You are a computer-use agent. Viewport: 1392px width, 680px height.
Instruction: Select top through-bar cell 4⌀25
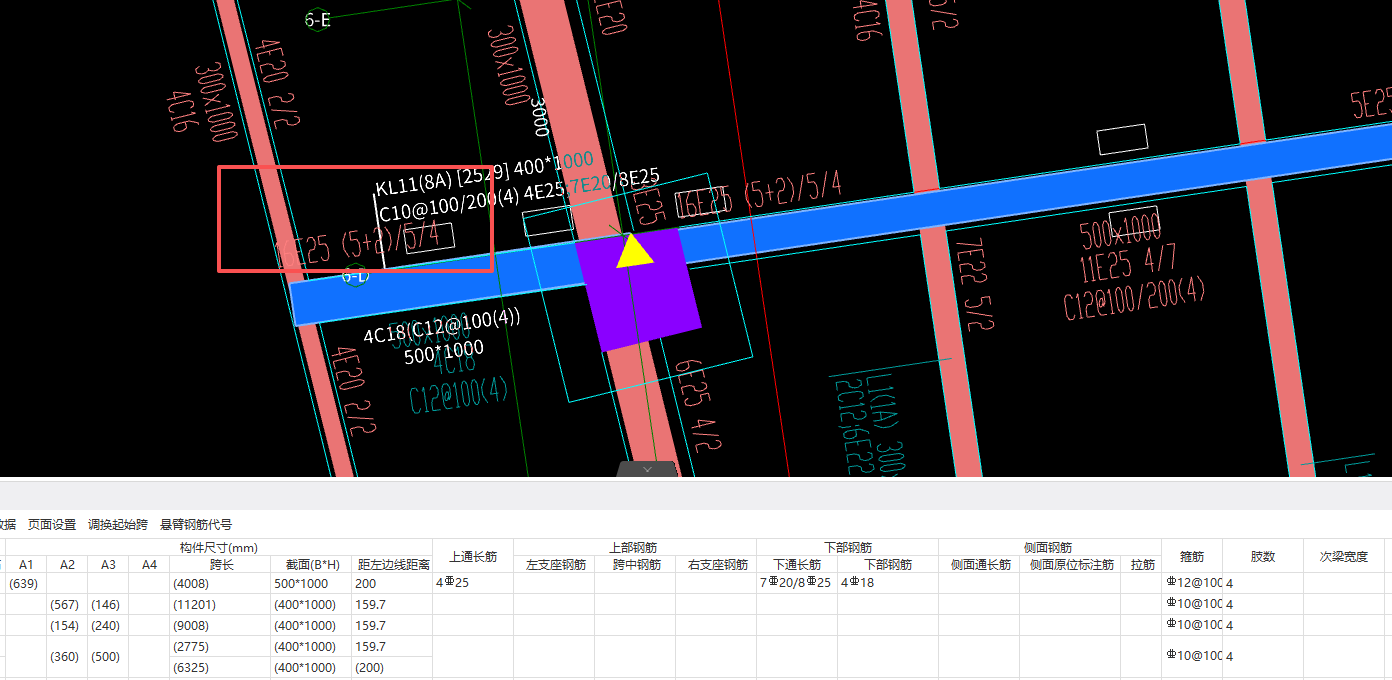(473, 583)
